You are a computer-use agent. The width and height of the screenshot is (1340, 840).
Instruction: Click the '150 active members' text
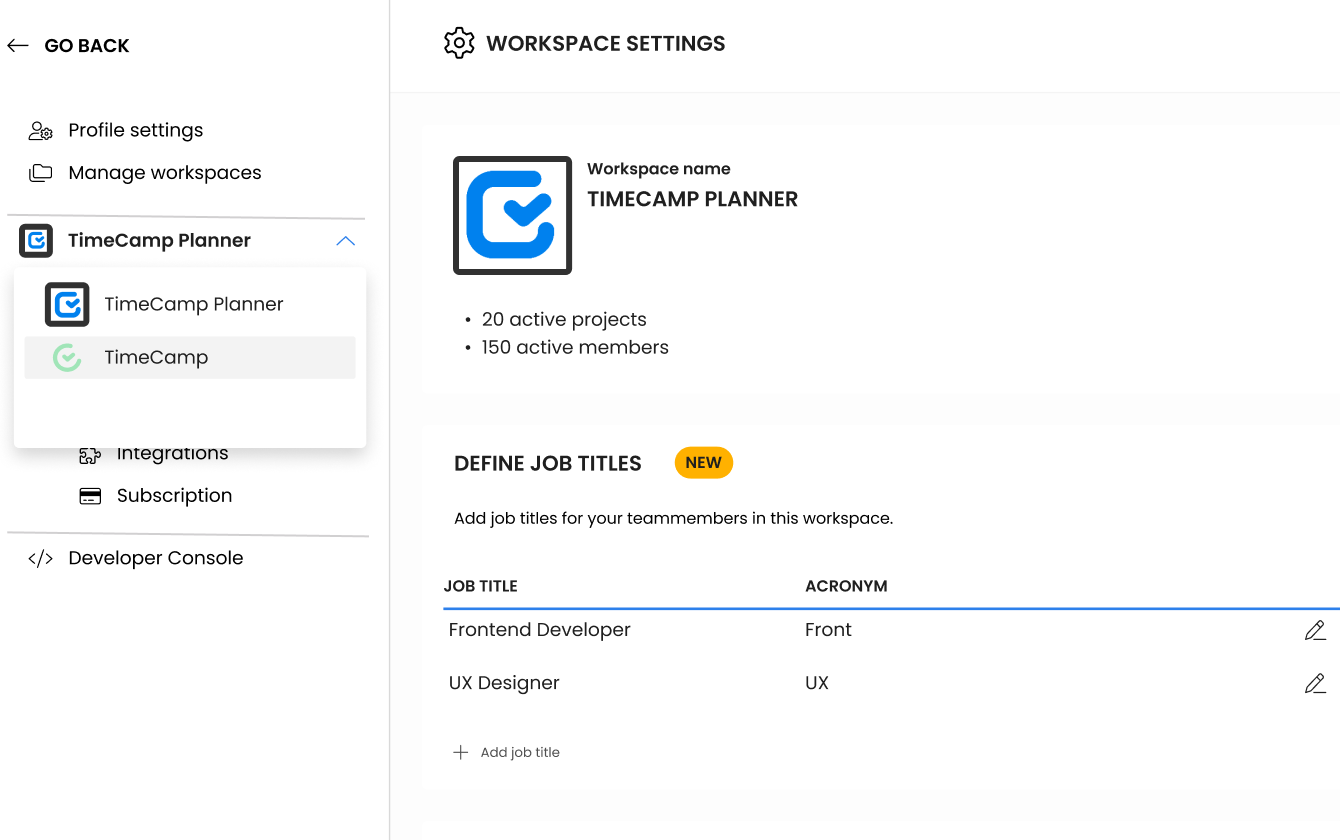pyautogui.click(x=575, y=348)
